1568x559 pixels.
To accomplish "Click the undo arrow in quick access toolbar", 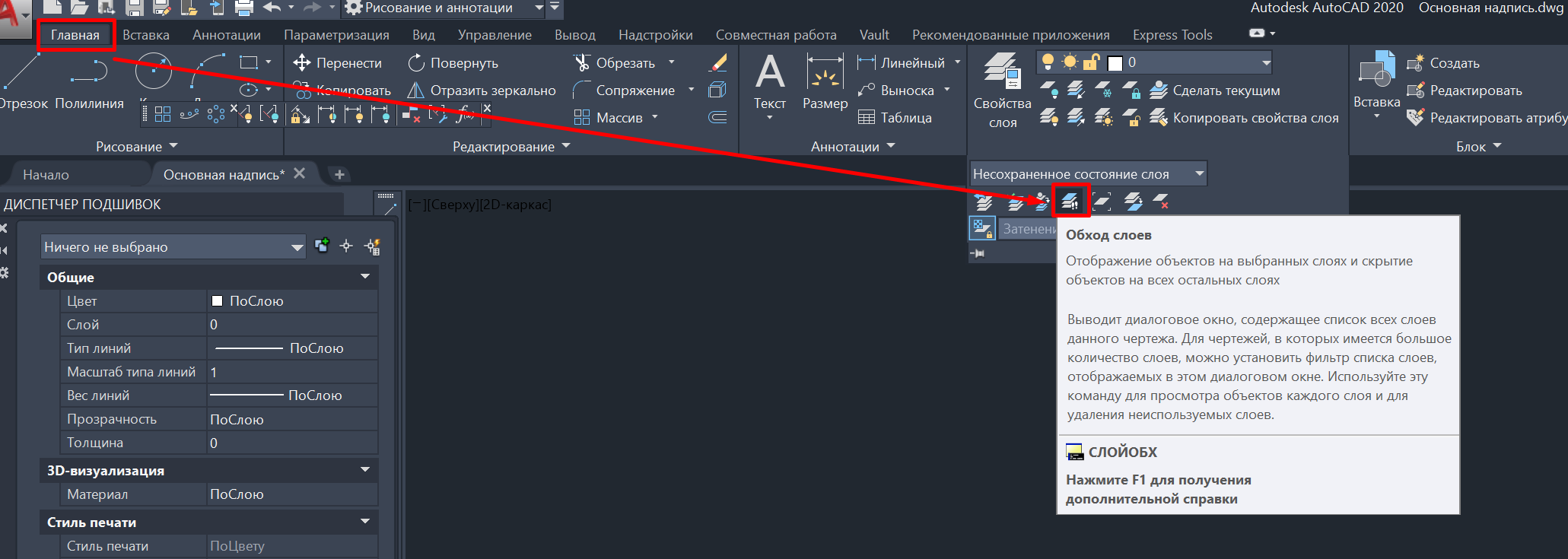I will (272, 8).
